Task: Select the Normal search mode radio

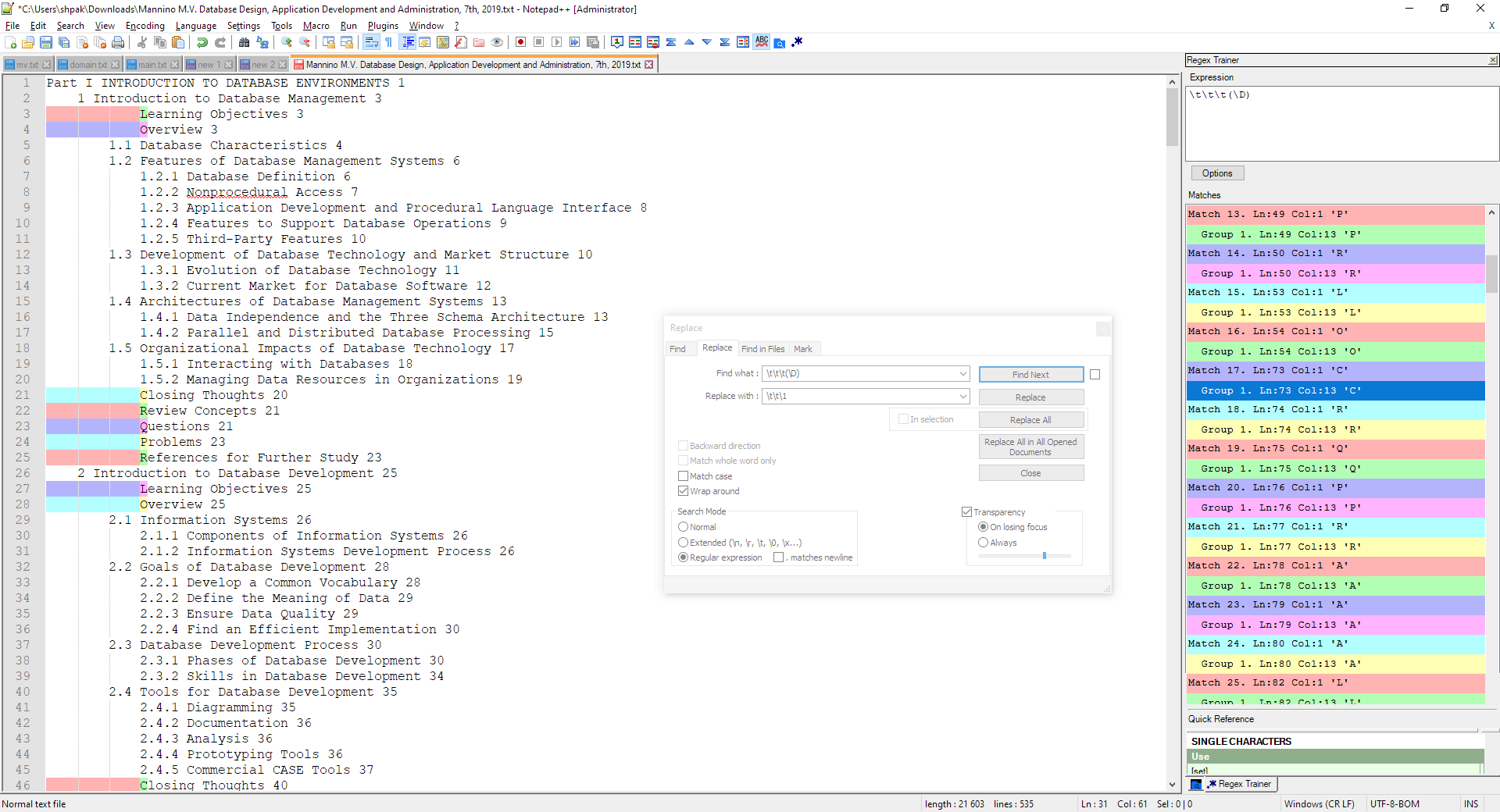Action: click(683, 527)
